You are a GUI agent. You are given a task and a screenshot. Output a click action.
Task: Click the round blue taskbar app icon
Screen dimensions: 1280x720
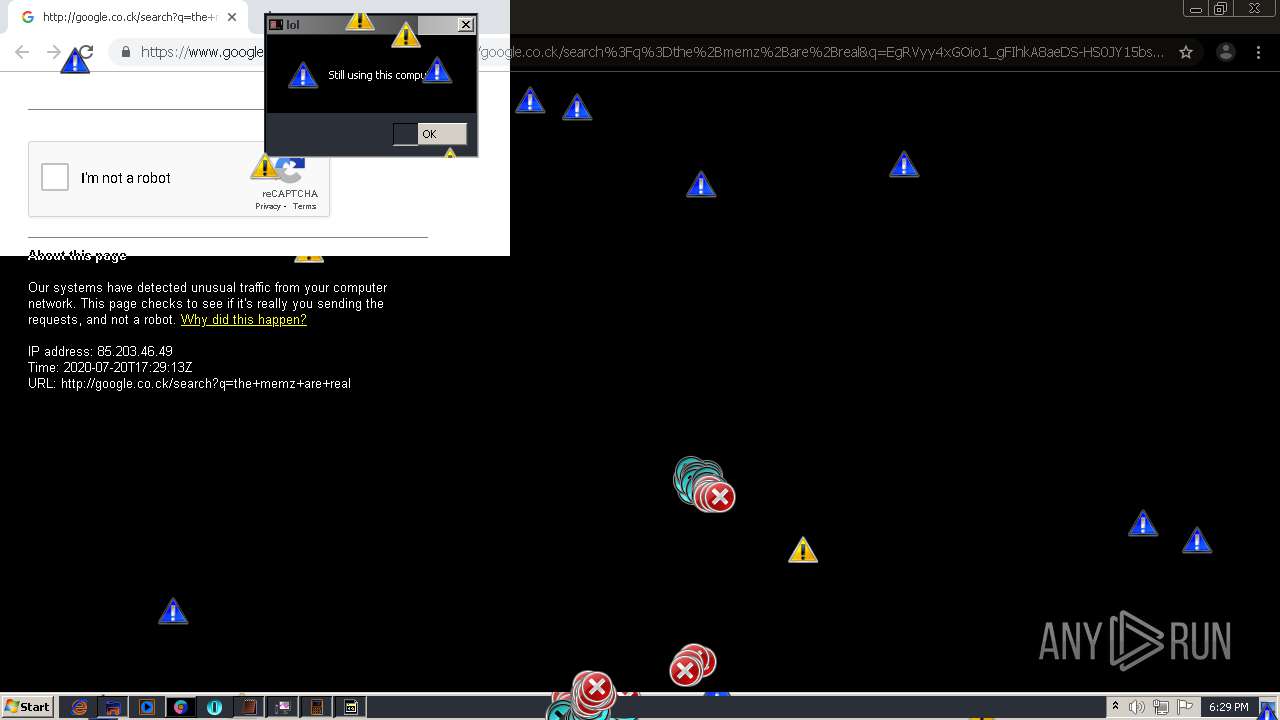click(x=215, y=707)
